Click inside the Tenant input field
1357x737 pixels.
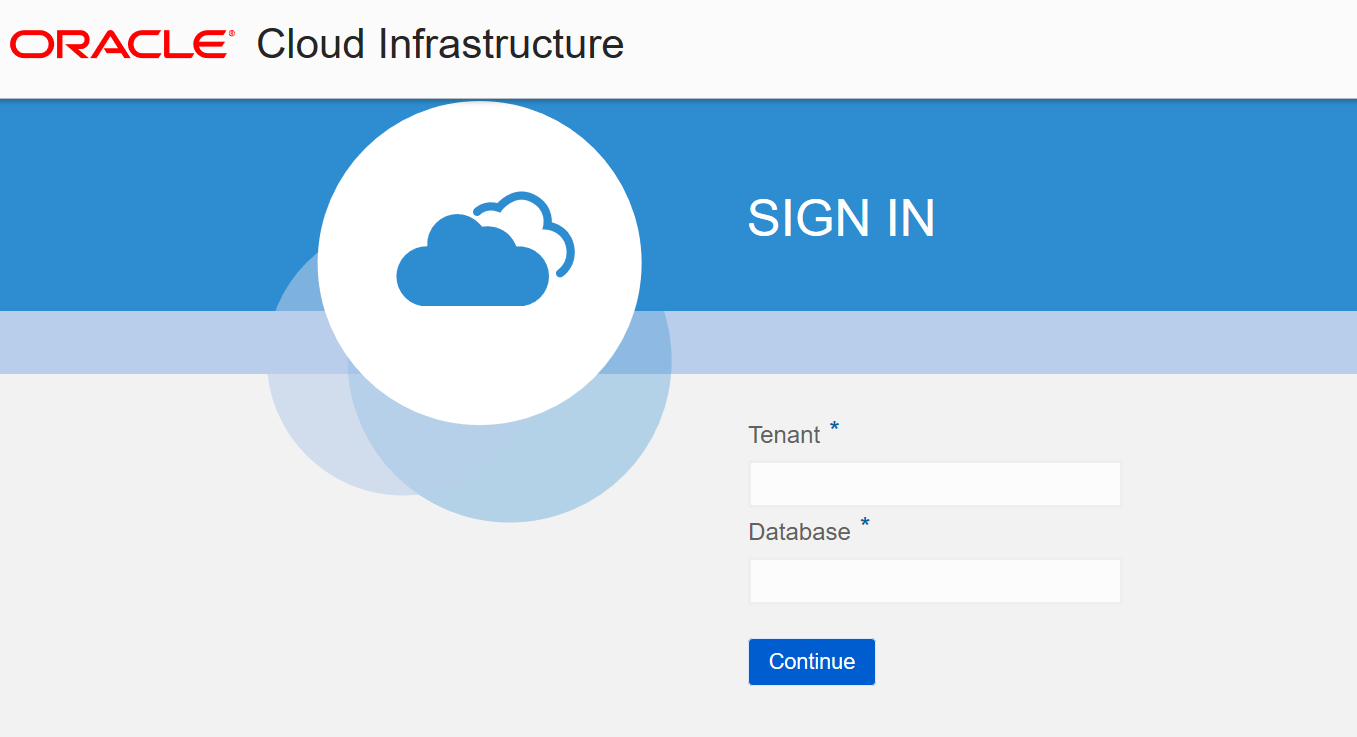coord(934,483)
